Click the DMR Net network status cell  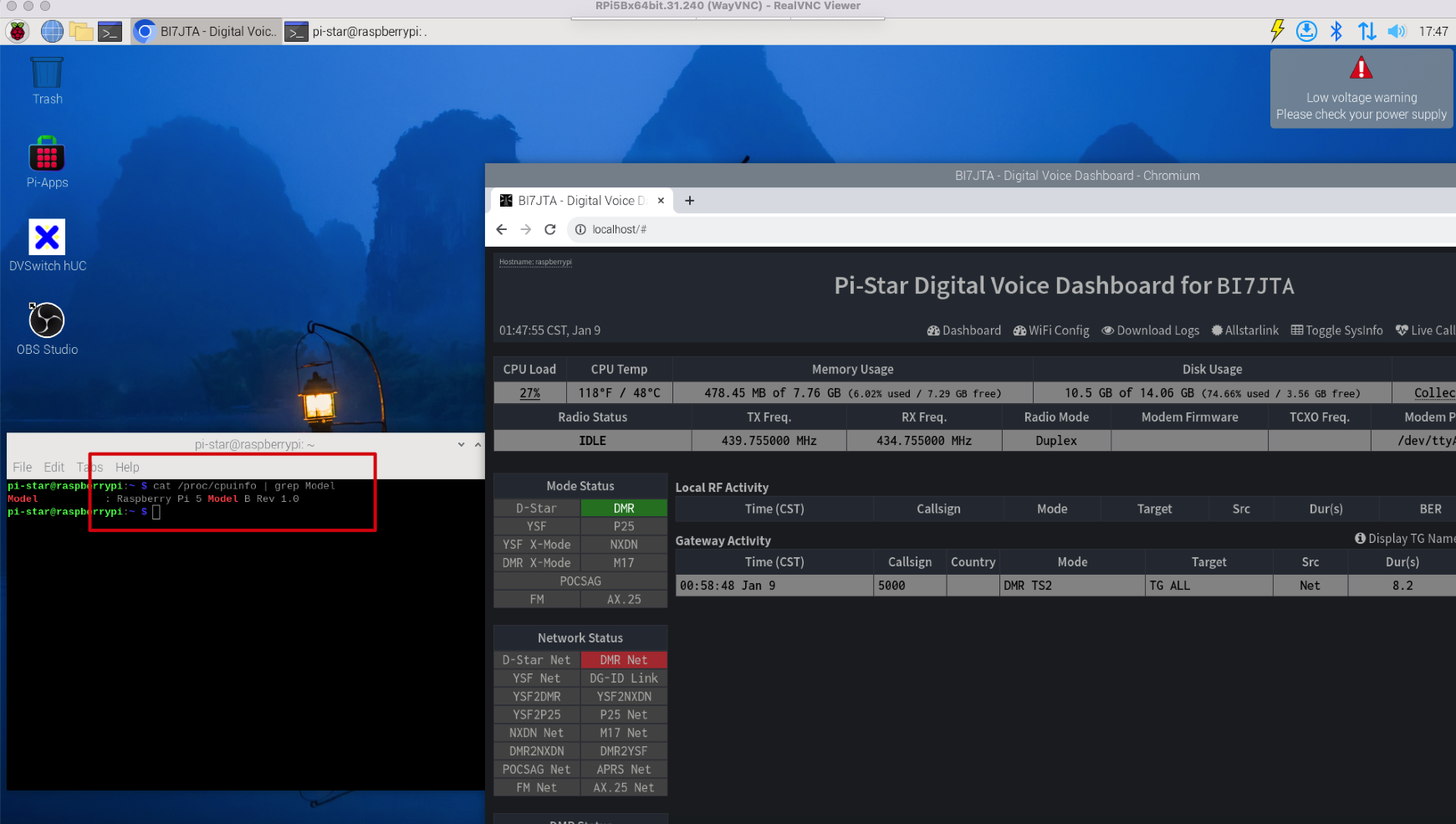pyautogui.click(x=624, y=660)
